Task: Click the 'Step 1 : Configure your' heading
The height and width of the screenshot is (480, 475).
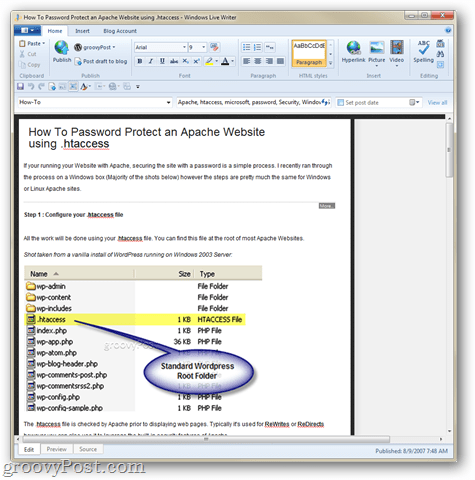Action: pyautogui.click(x=73, y=215)
